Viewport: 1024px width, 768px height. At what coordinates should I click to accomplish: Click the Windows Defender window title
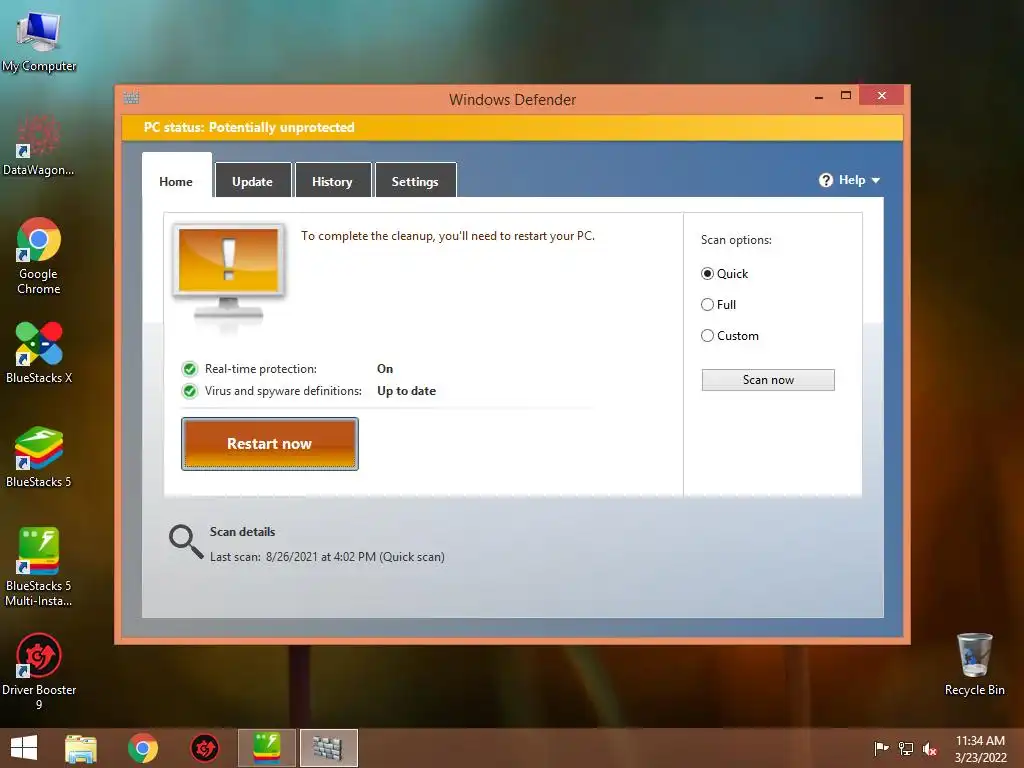[513, 99]
